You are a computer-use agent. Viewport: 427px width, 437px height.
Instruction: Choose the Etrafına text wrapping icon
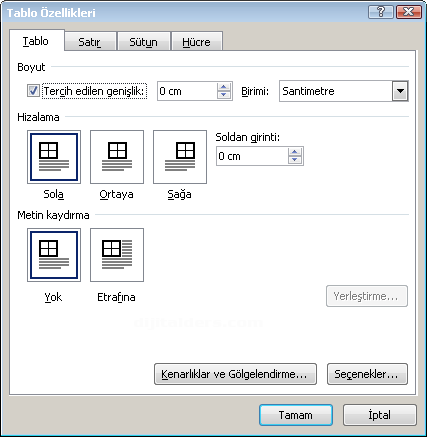tap(117, 255)
